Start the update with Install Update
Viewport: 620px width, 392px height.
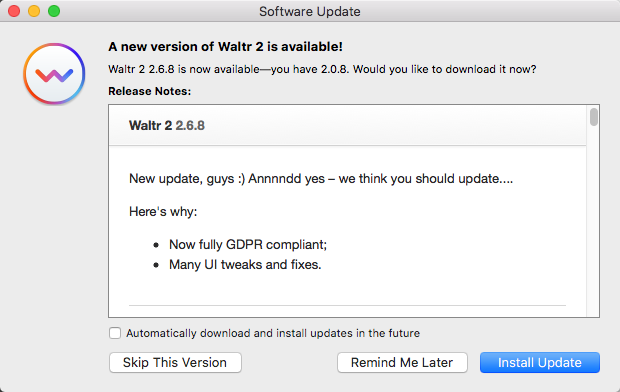[x=540, y=362]
